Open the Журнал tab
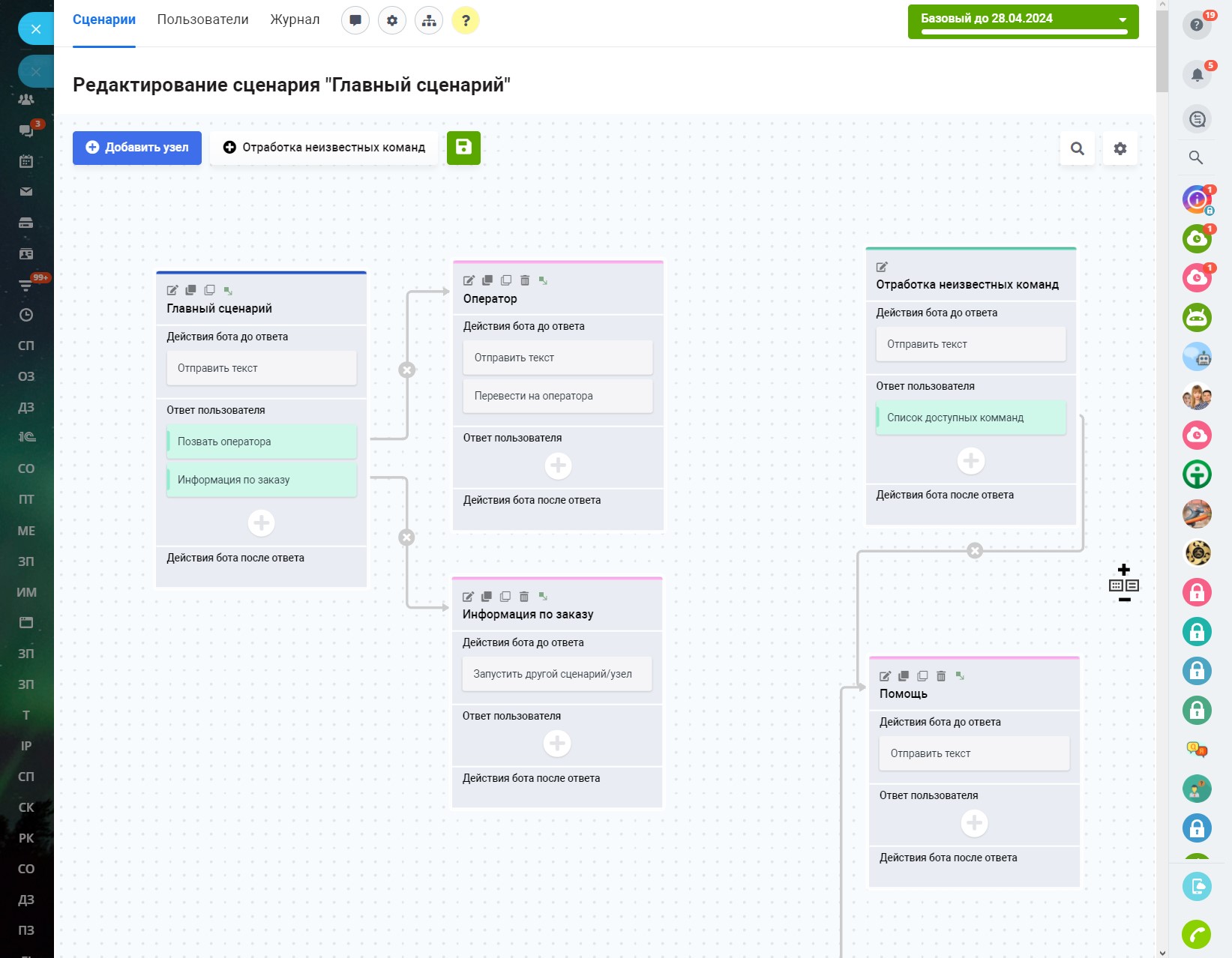 click(295, 19)
